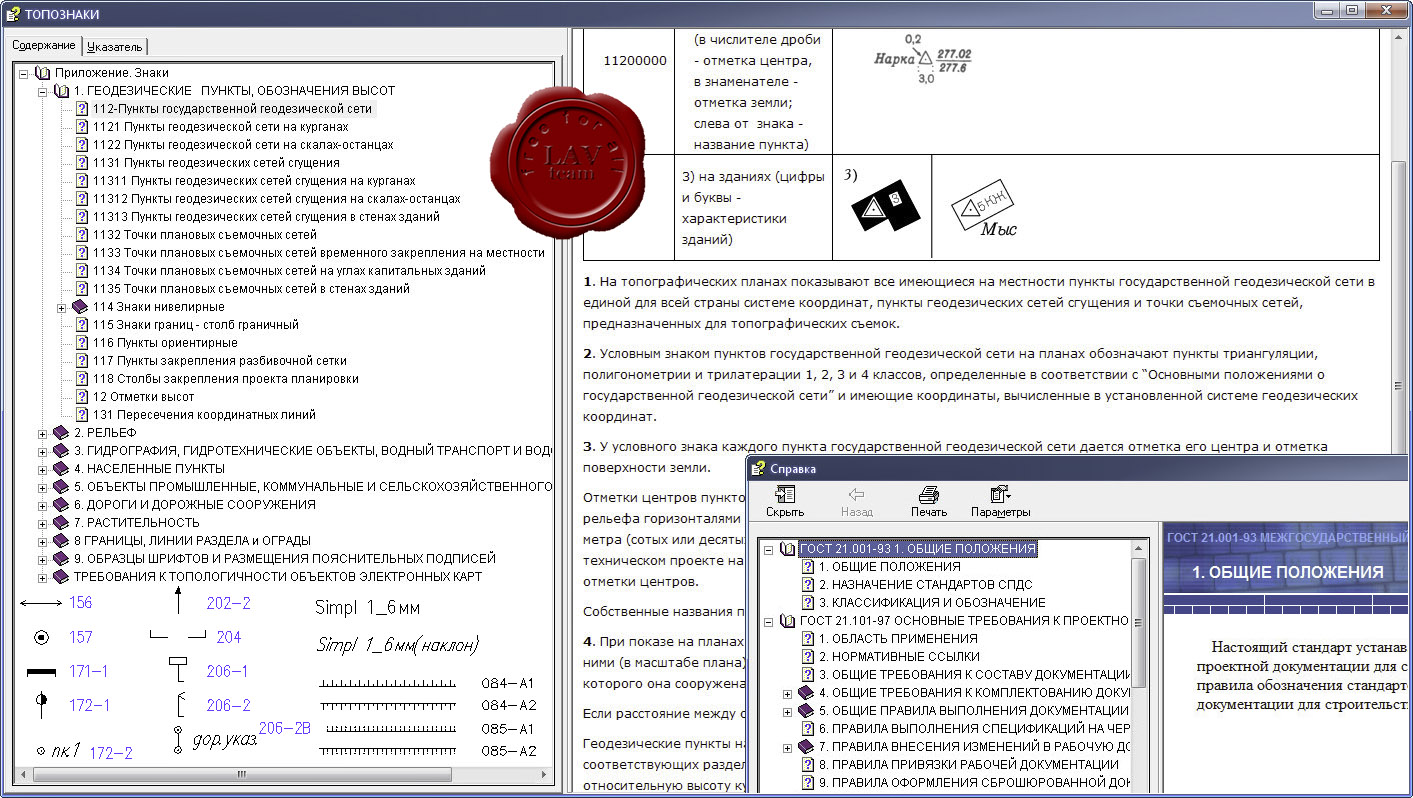Expand the 114 Знаки нивелирные node
Screen dimensions: 1413x798
[x=62, y=307]
